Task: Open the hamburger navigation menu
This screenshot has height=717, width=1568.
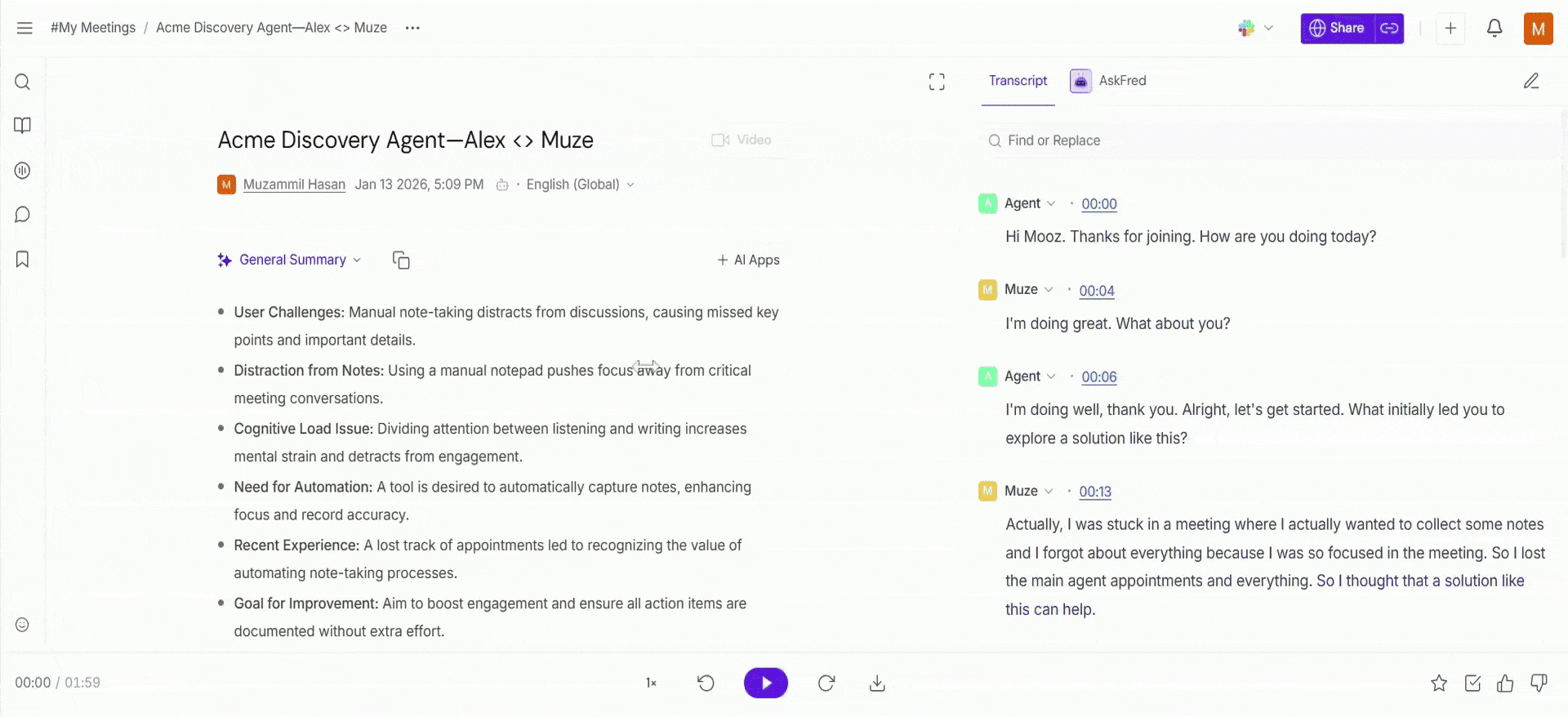Action: [x=24, y=28]
